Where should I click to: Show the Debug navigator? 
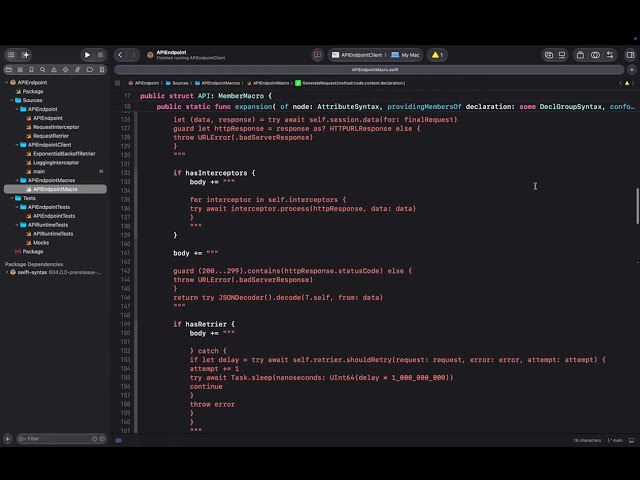click(78, 70)
